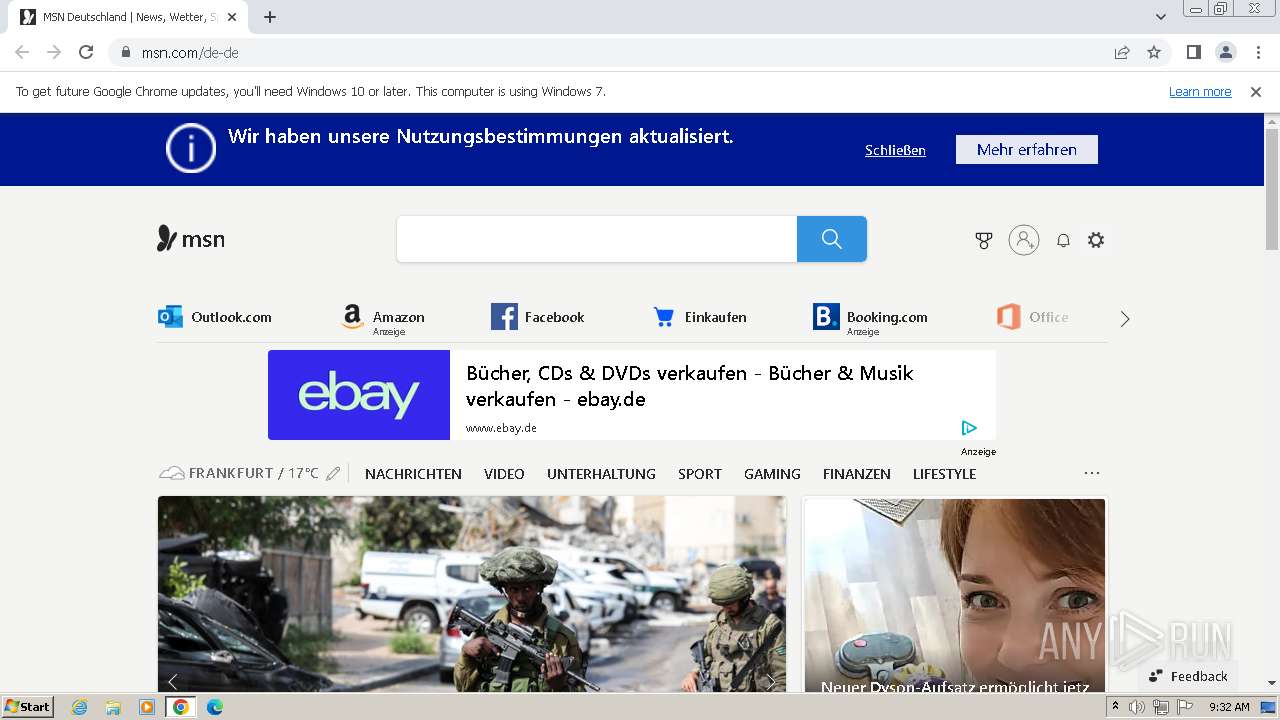Select the GAMING tab

[772, 474]
